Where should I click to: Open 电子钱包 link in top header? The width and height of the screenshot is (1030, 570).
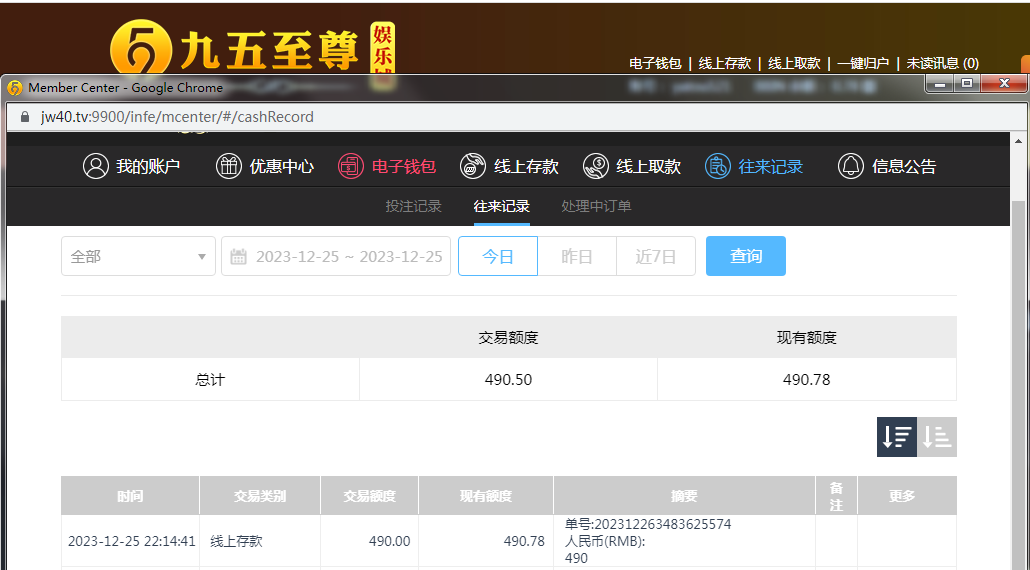click(x=655, y=63)
